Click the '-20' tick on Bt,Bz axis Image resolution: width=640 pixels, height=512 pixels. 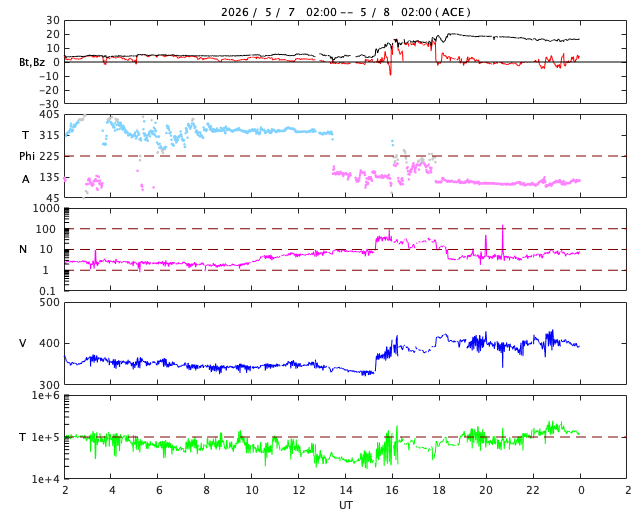tap(49, 90)
